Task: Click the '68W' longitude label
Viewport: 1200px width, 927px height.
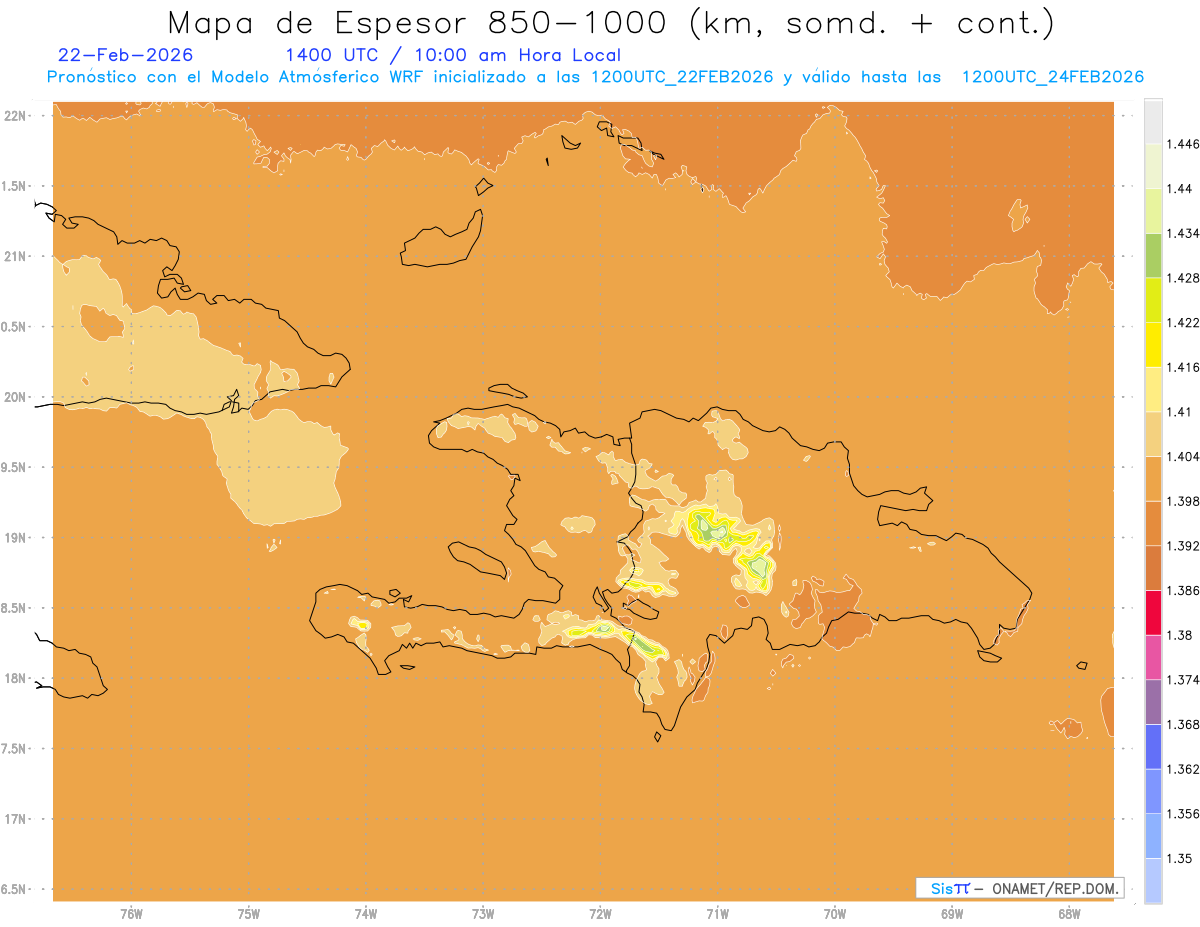Action: (1069, 914)
